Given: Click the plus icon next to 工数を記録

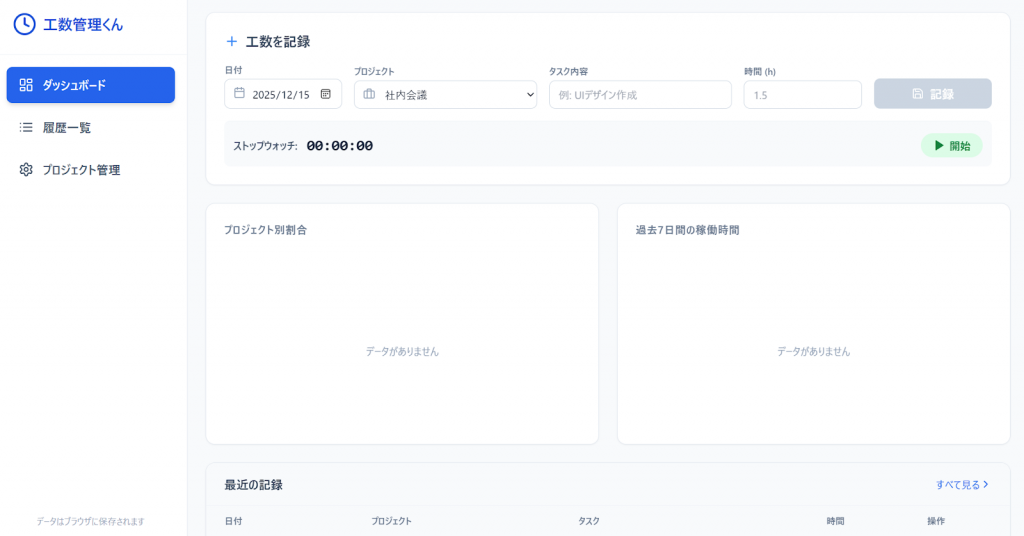Looking at the screenshot, I should point(232,41).
